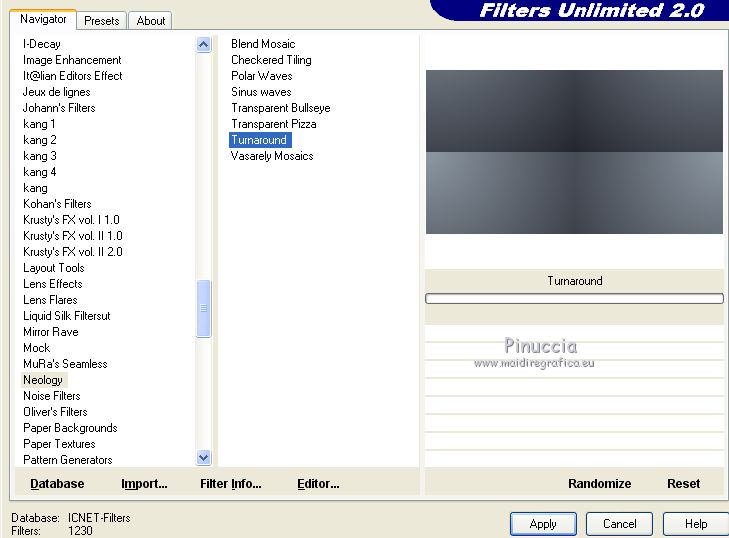Choose the Vasarely Mosaics filter

coord(272,156)
